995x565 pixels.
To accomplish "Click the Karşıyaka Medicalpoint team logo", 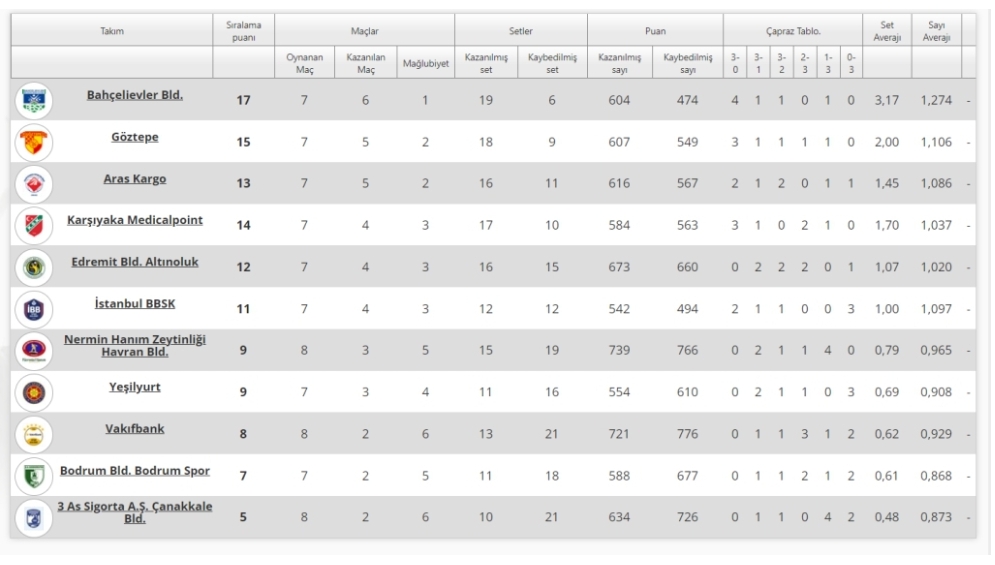I will coord(34,225).
